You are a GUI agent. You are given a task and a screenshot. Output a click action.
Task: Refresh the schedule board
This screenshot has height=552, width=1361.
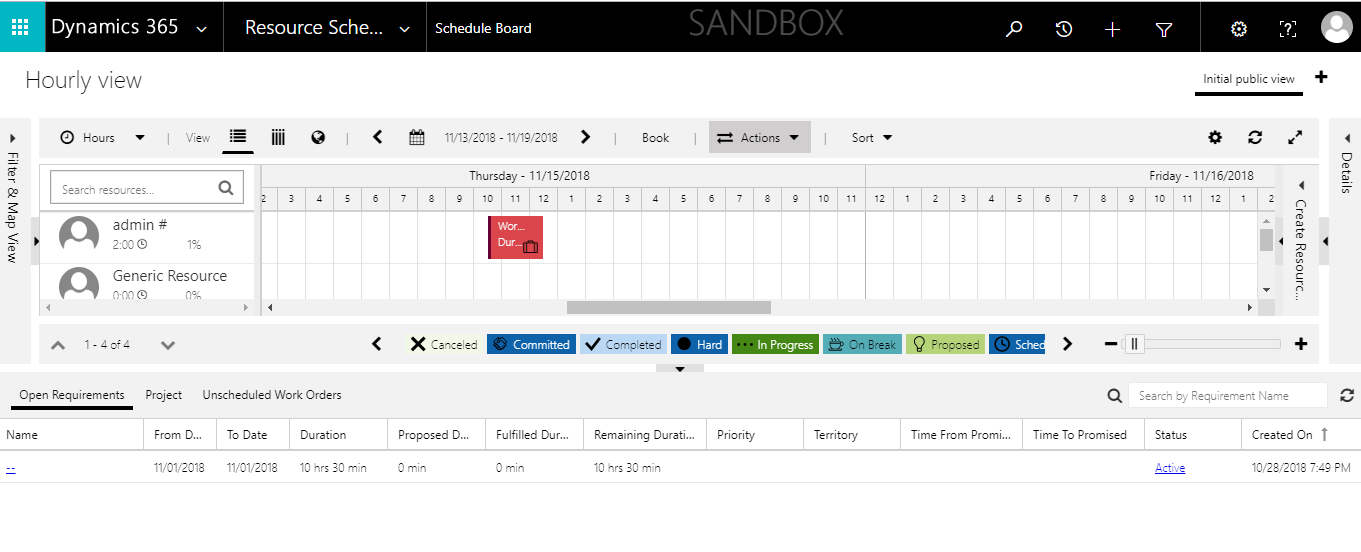(1255, 137)
